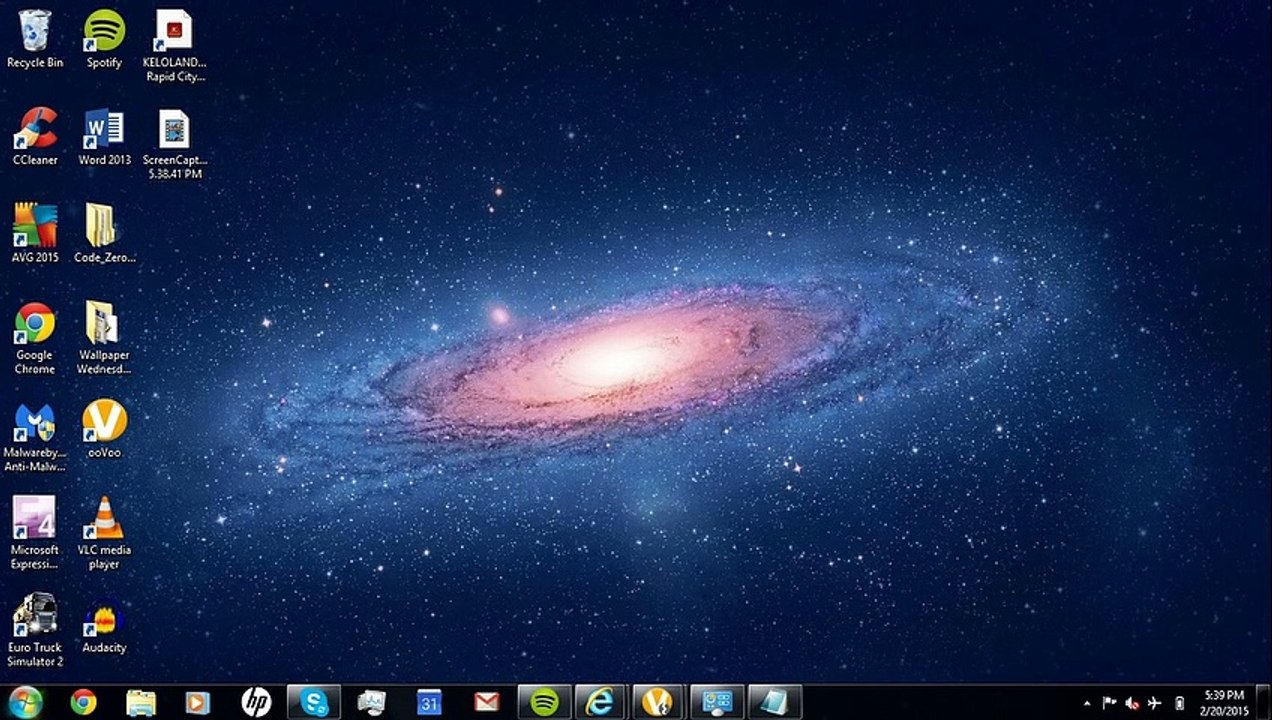Open Windows Media Player taskbar icon

(x=198, y=703)
